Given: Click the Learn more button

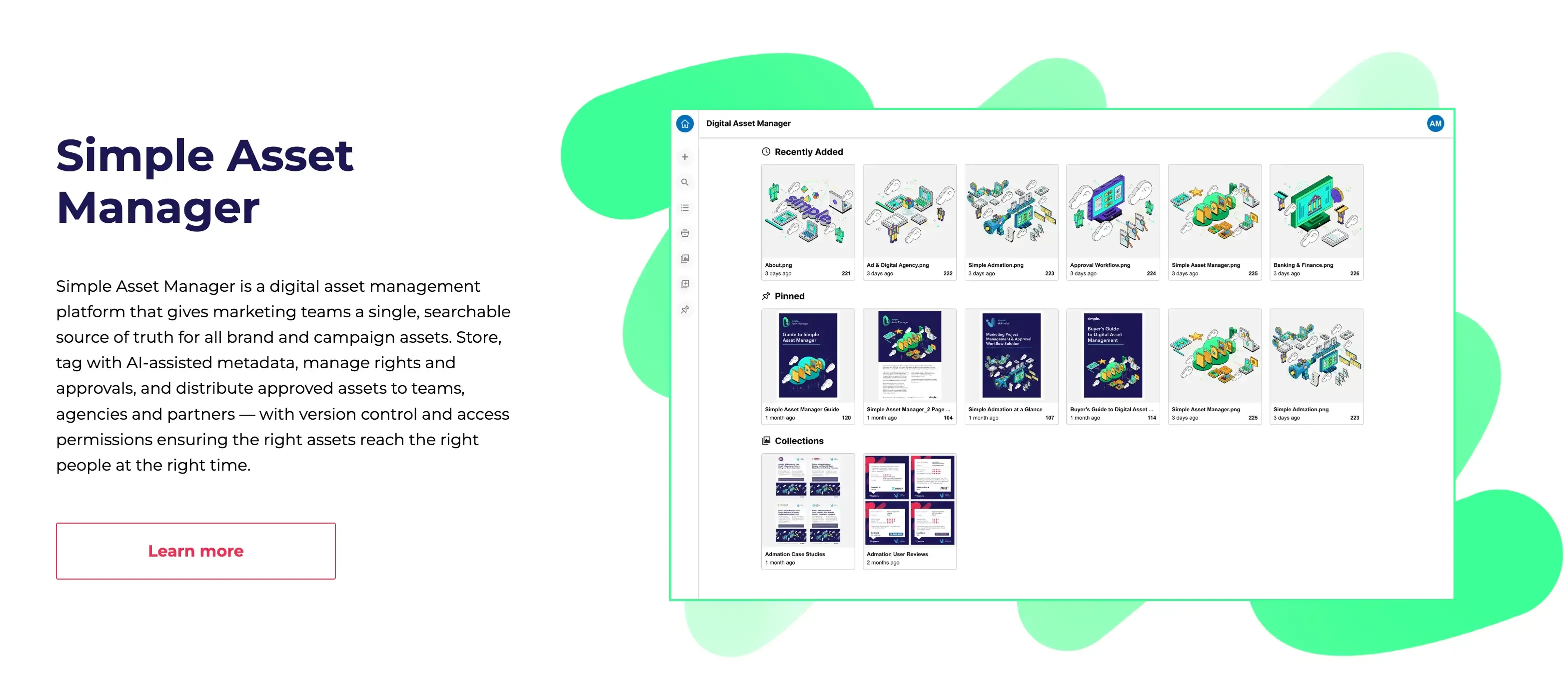Looking at the screenshot, I should (x=195, y=551).
